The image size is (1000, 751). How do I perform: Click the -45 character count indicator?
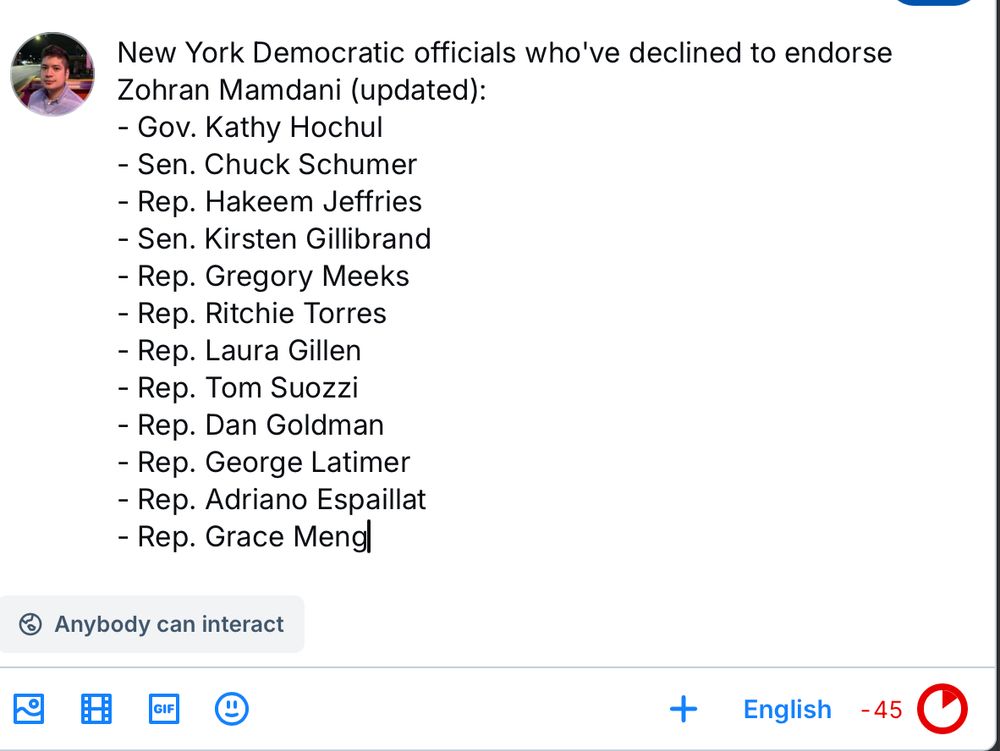pyautogui.click(x=881, y=710)
